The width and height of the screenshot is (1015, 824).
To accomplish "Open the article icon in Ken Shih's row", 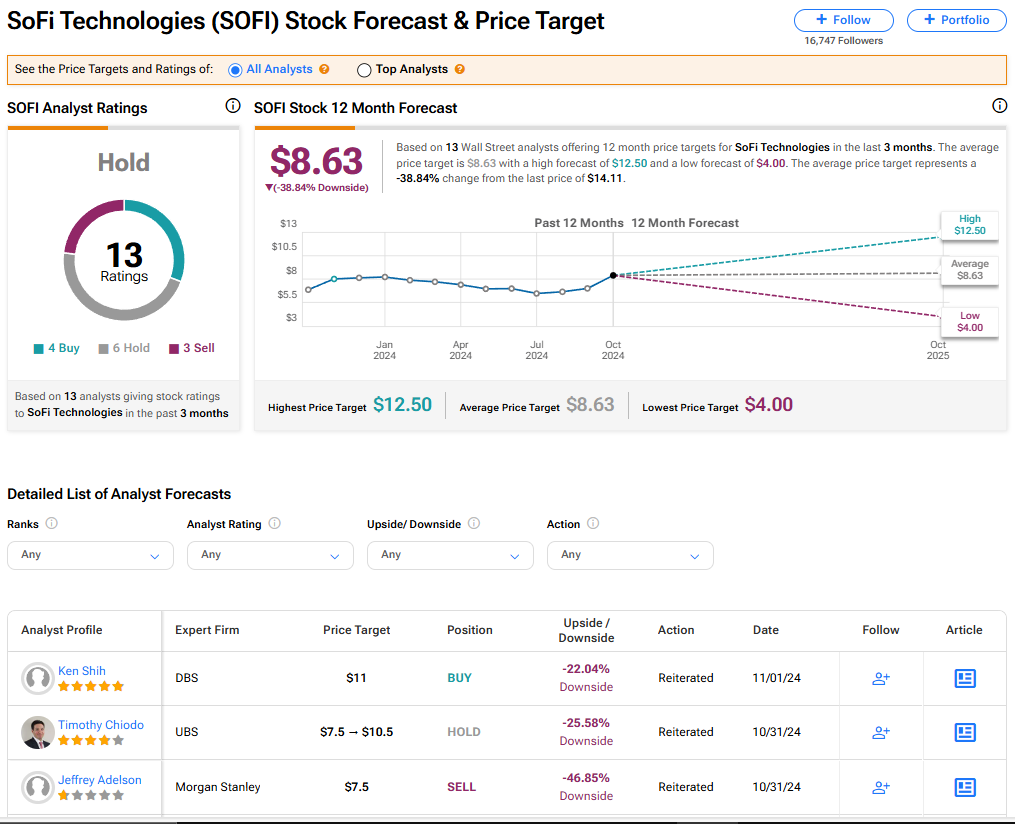I will tap(965, 678).
